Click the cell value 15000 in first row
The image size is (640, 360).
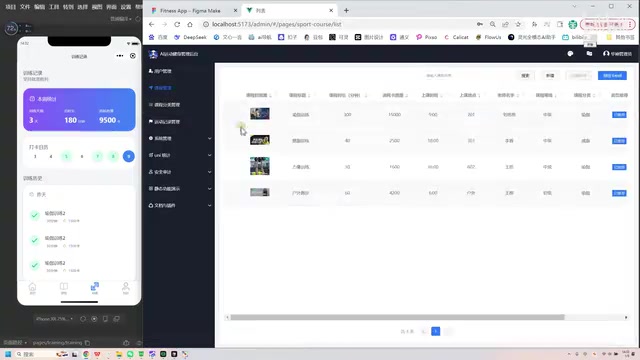(394, 115)
